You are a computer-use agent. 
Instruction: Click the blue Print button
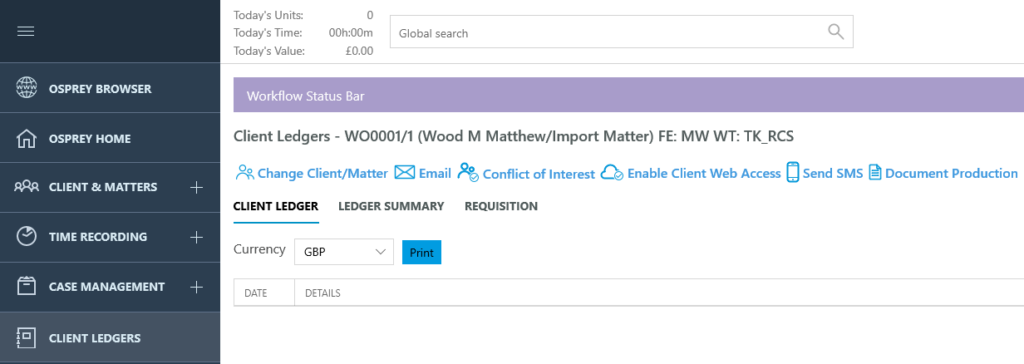coord(422,252)
